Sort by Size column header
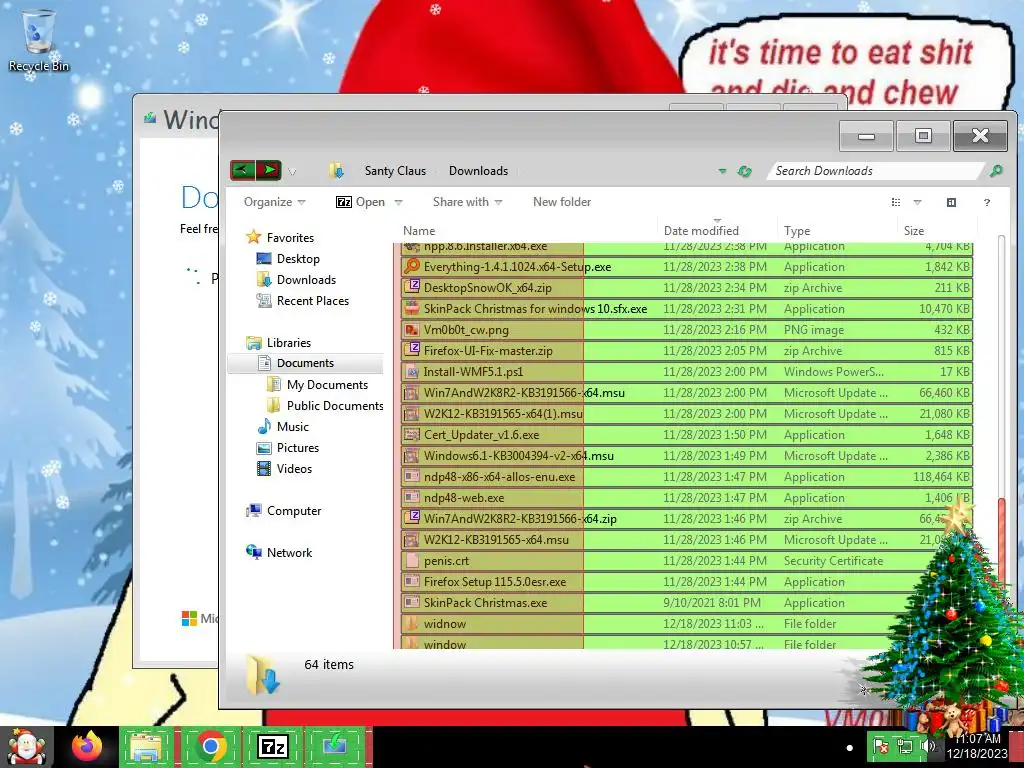 pos(936,231)
